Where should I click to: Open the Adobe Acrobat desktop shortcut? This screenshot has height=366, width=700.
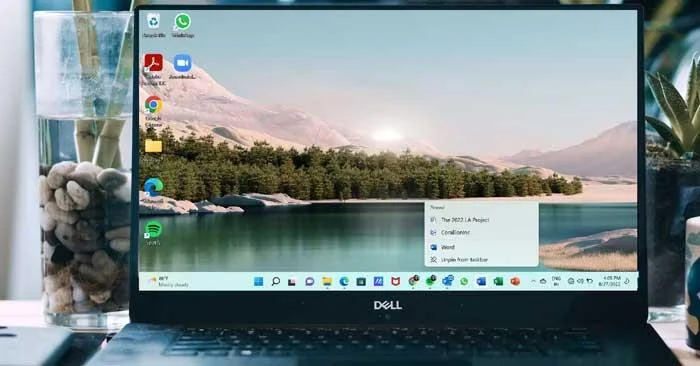(154, 69)
